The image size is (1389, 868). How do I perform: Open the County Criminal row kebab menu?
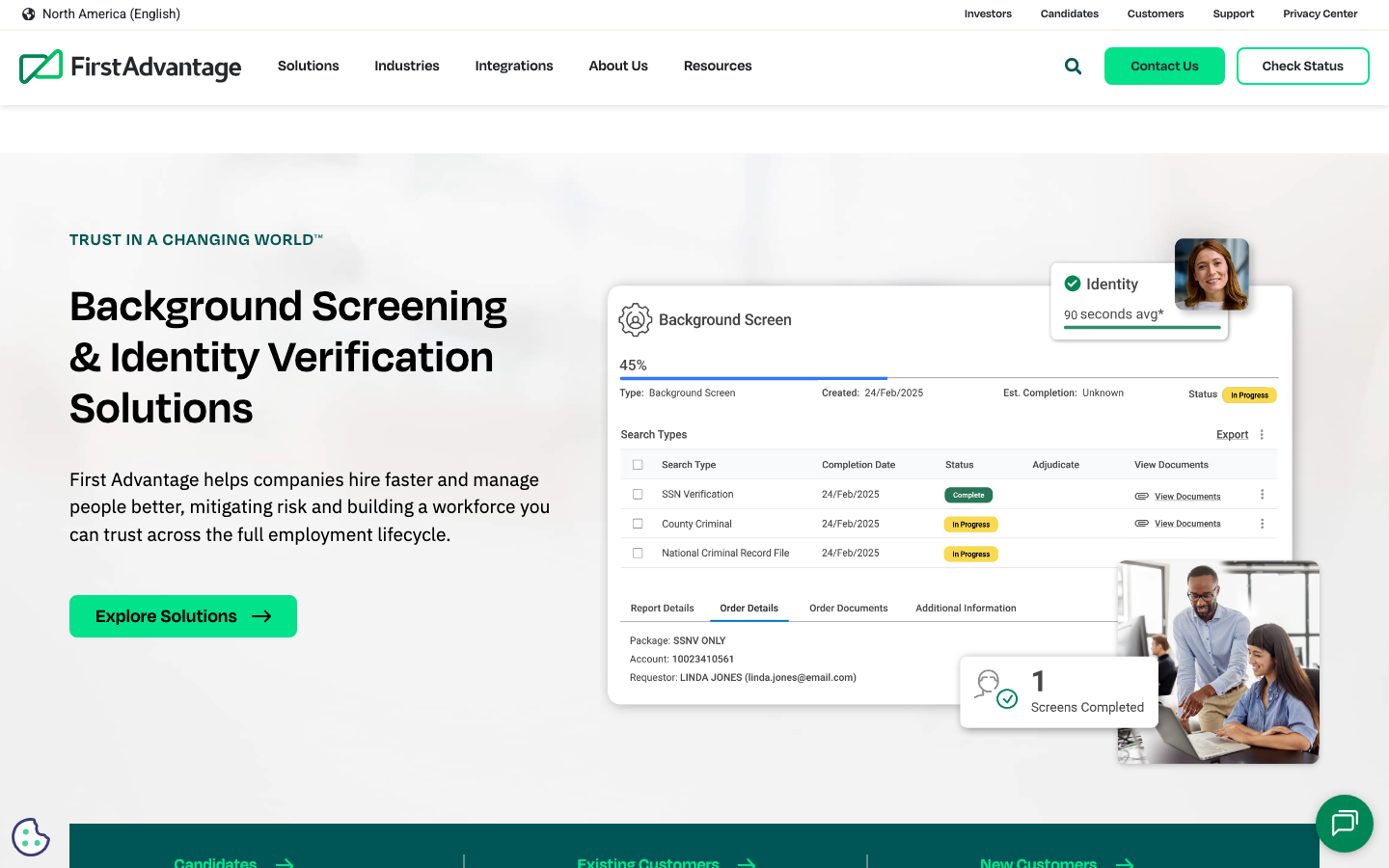[x=1262, y=524]
